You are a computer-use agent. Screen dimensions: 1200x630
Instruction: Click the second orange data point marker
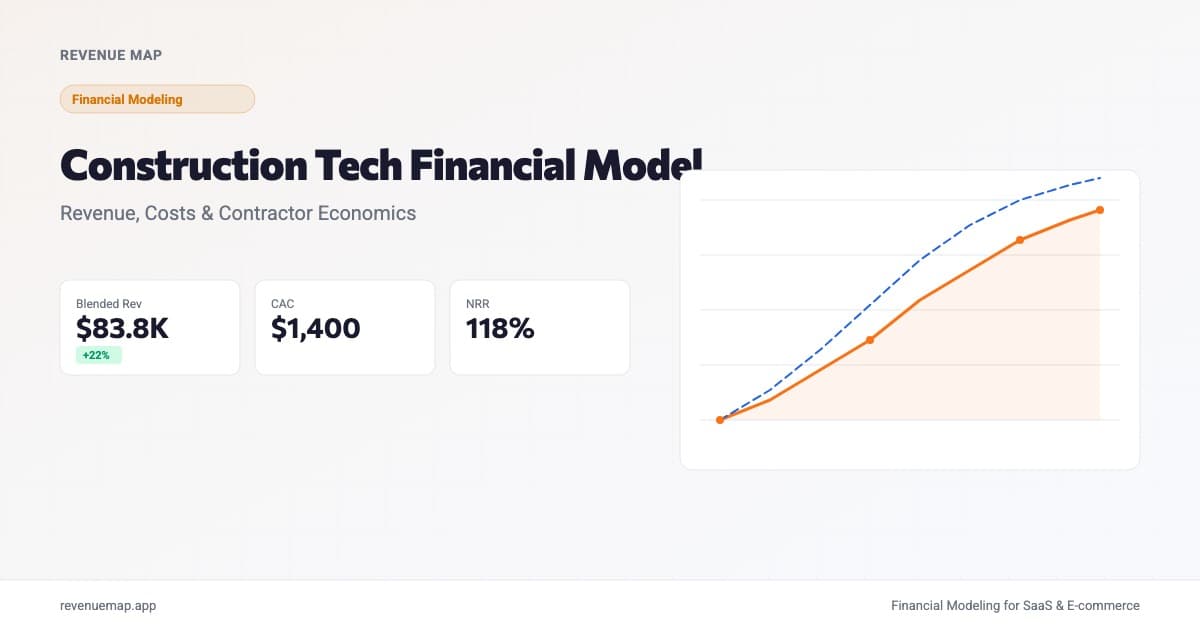(x=870, y=340)
